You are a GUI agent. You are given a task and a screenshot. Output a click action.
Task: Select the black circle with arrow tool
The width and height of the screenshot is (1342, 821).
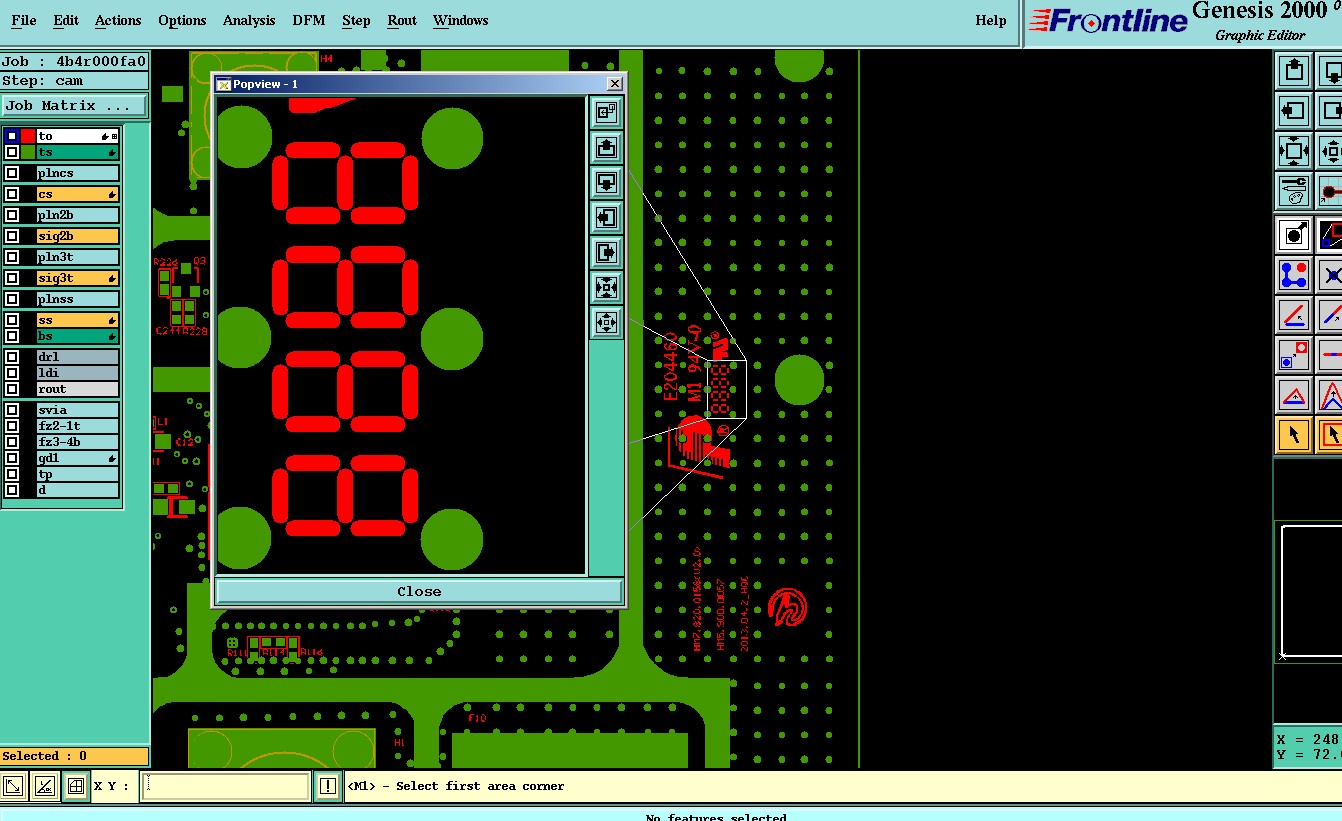pos(1294,235)
